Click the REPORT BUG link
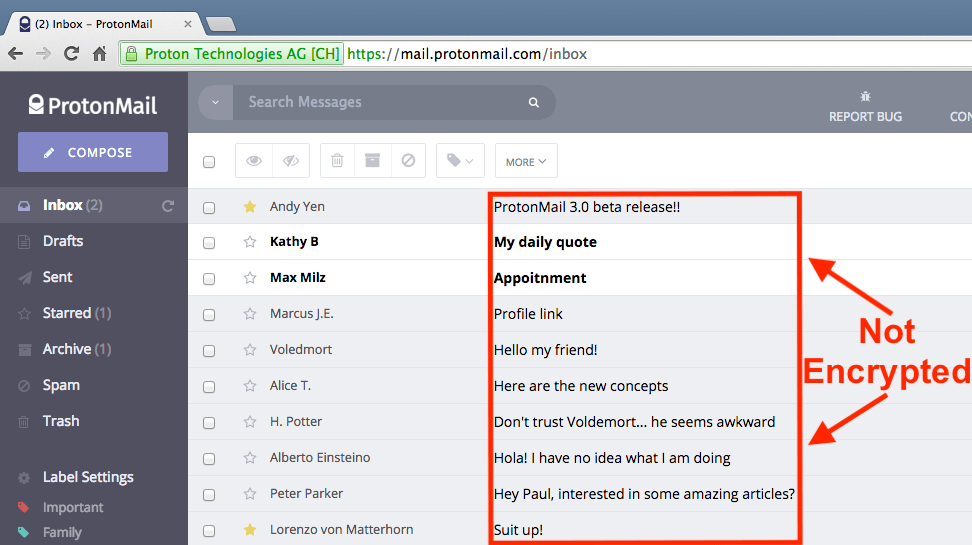The image size is (972, 545). pyautogui.click(x=865, y=117)
